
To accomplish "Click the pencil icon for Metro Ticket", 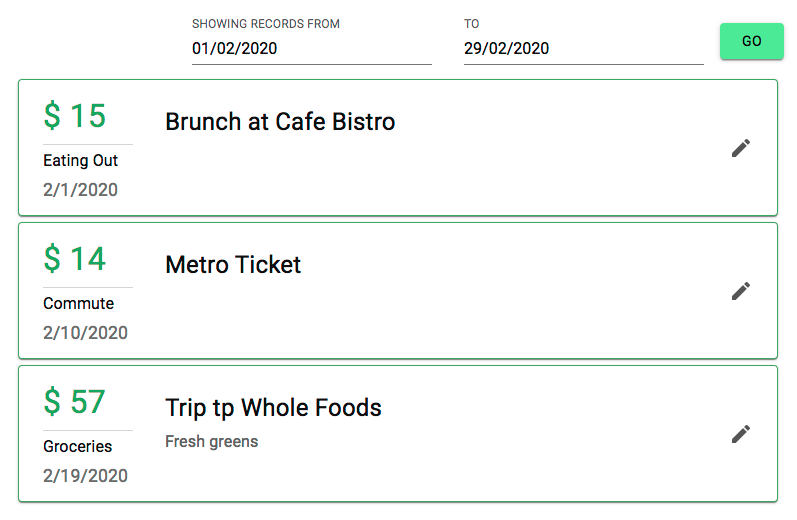I will (740, 291).
